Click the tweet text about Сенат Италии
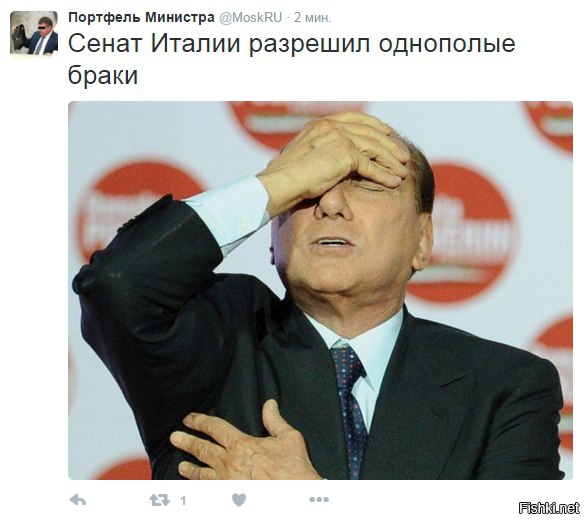585x520 pixels. click(291, 60)
